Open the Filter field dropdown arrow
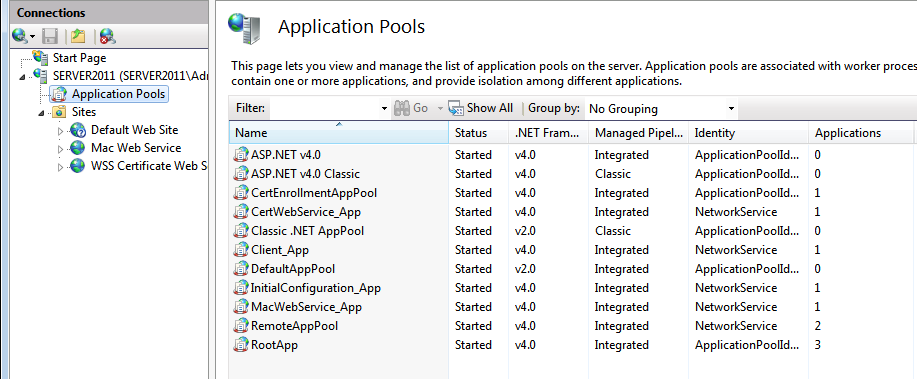The height and width of the screenshot is (379, 917). (384, 109)
